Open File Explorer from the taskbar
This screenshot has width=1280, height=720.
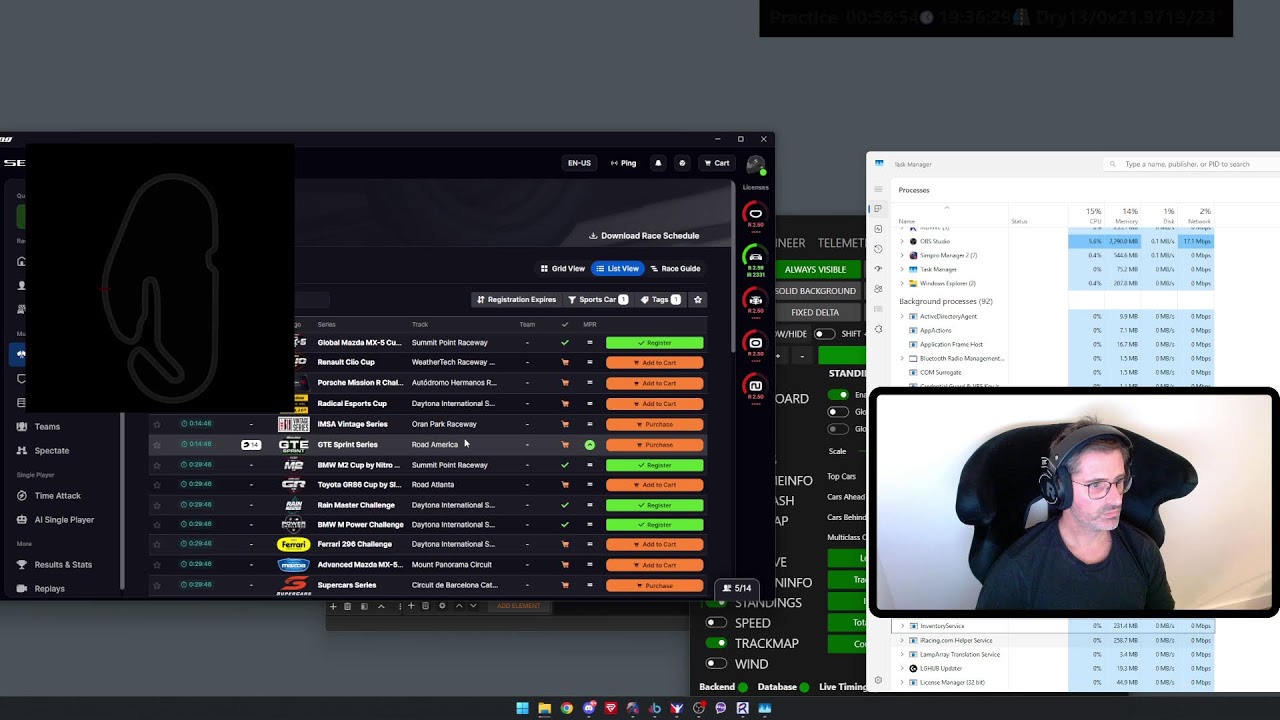pos(544,708)
